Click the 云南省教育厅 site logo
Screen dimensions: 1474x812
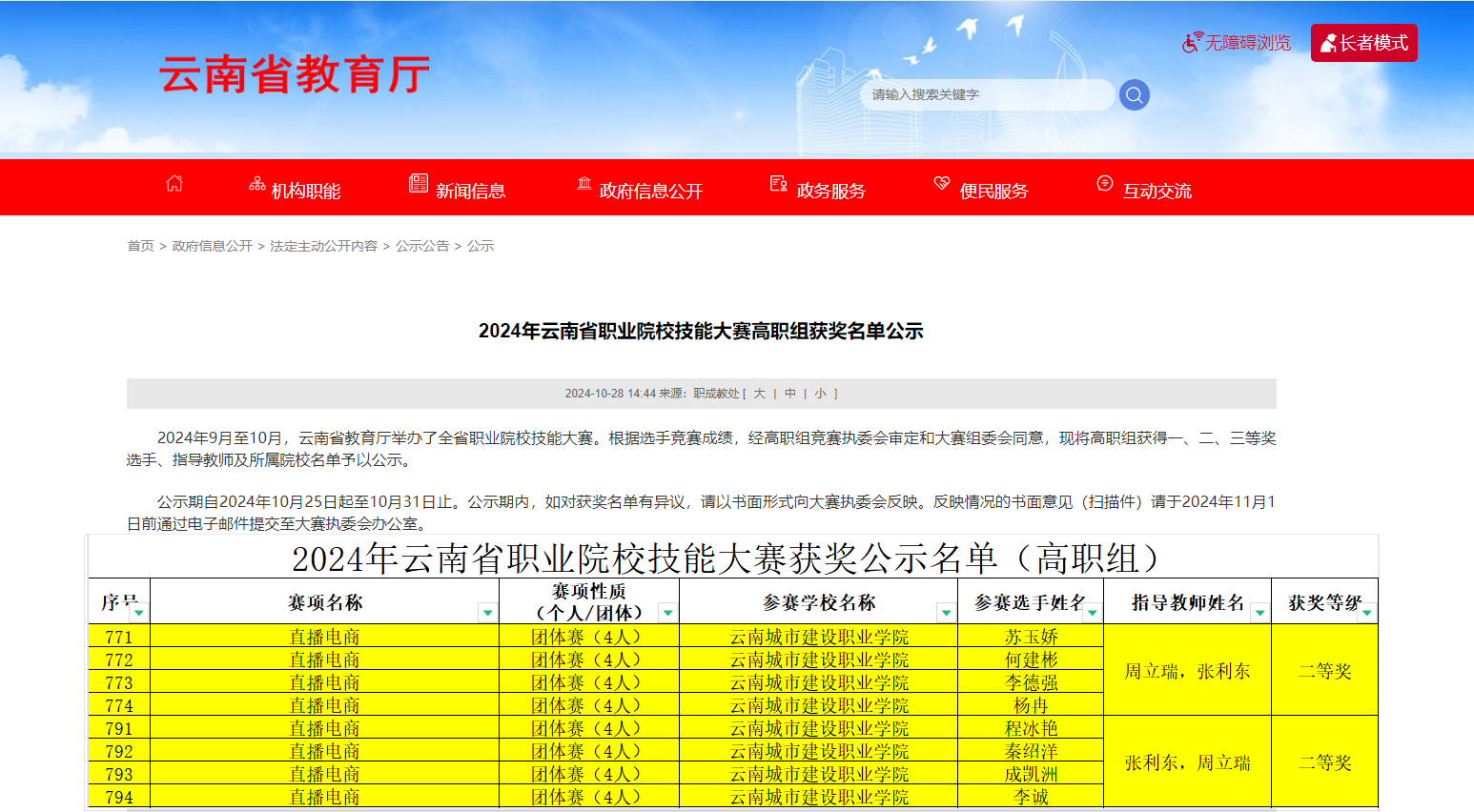click(x=295, y=74)
